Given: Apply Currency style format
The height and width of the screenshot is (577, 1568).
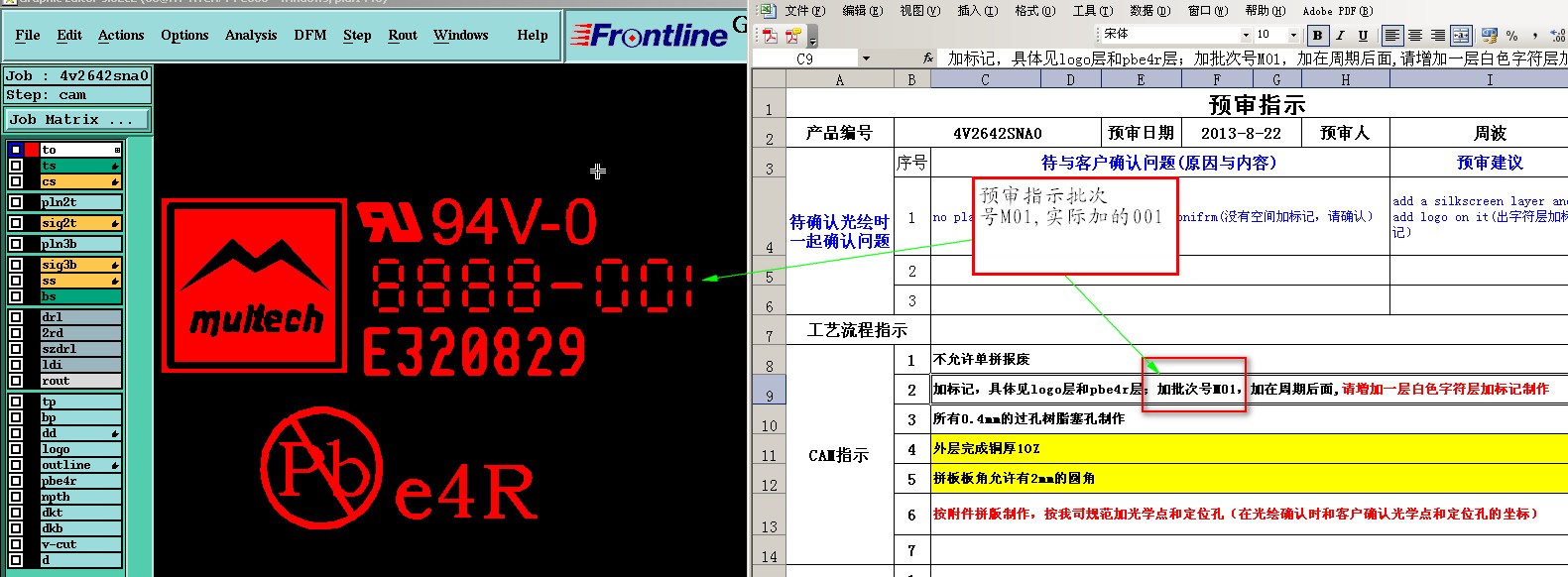Looking at the screenshot, I should (x=1489, y=36).
